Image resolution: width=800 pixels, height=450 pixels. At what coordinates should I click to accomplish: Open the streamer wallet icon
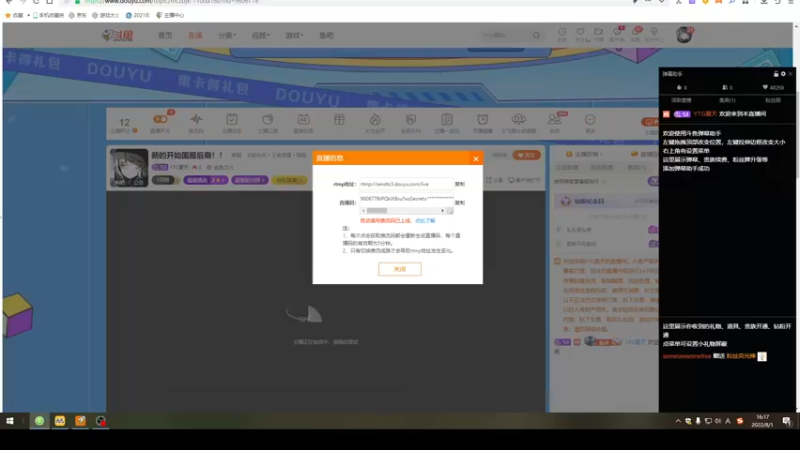tap(267, 120)
